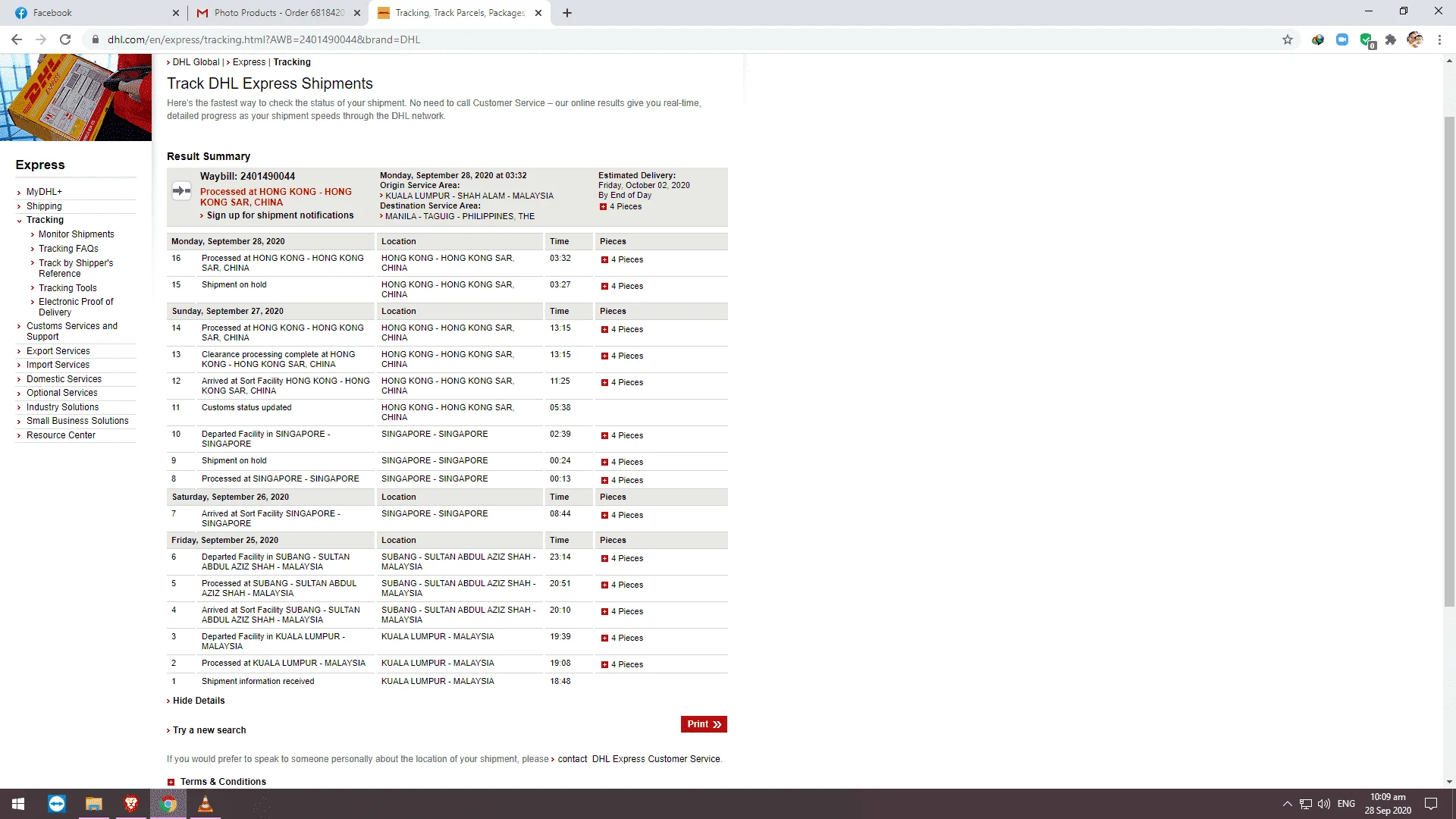Viewport: 1456px width, 819px height.
Task: Switch to Photo Products Gmail tab
Action: [278, 13]
